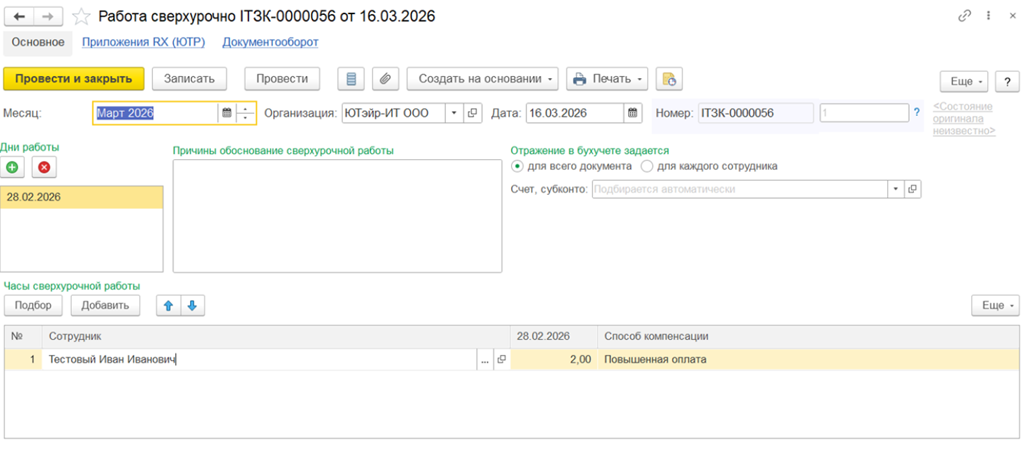Delete work day with red cross icon
This screenshot has height=452, width=1033.
pyautogui.click(x=43, y=168)
